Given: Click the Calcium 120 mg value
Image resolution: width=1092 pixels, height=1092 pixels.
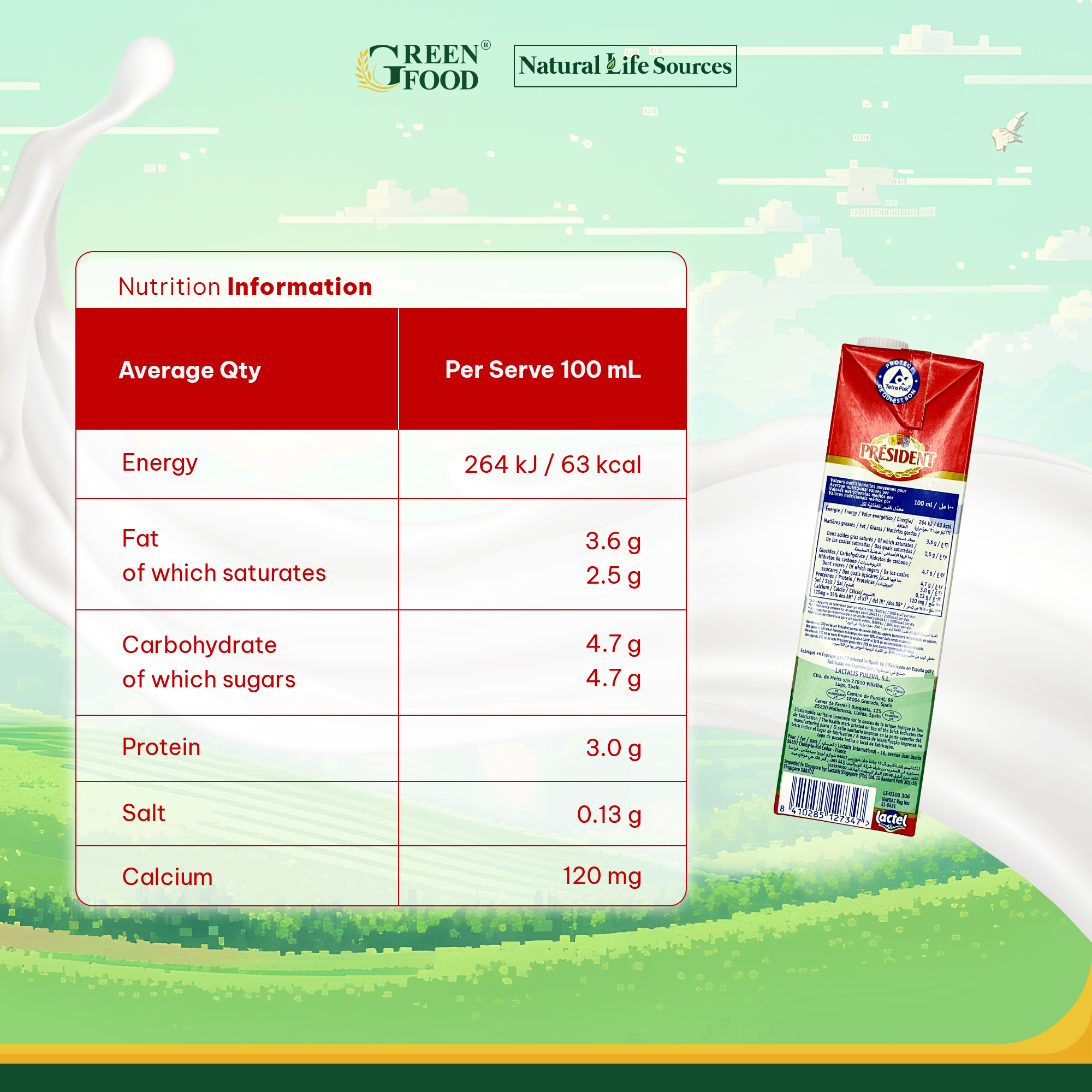Looking at the screenshot, I should [x=601, y=876].
